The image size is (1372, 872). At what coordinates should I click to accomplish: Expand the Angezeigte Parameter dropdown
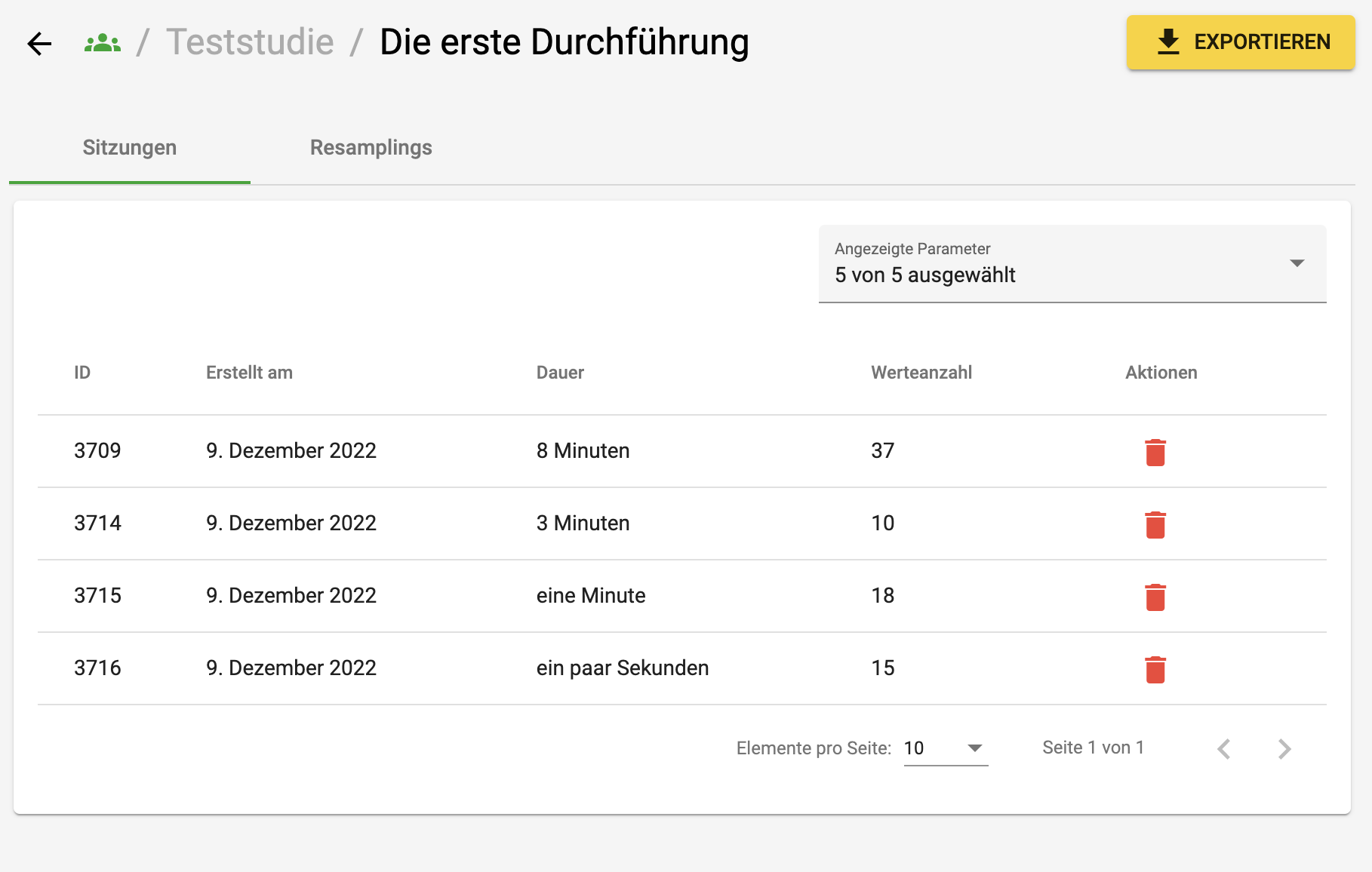[1072, 263]
